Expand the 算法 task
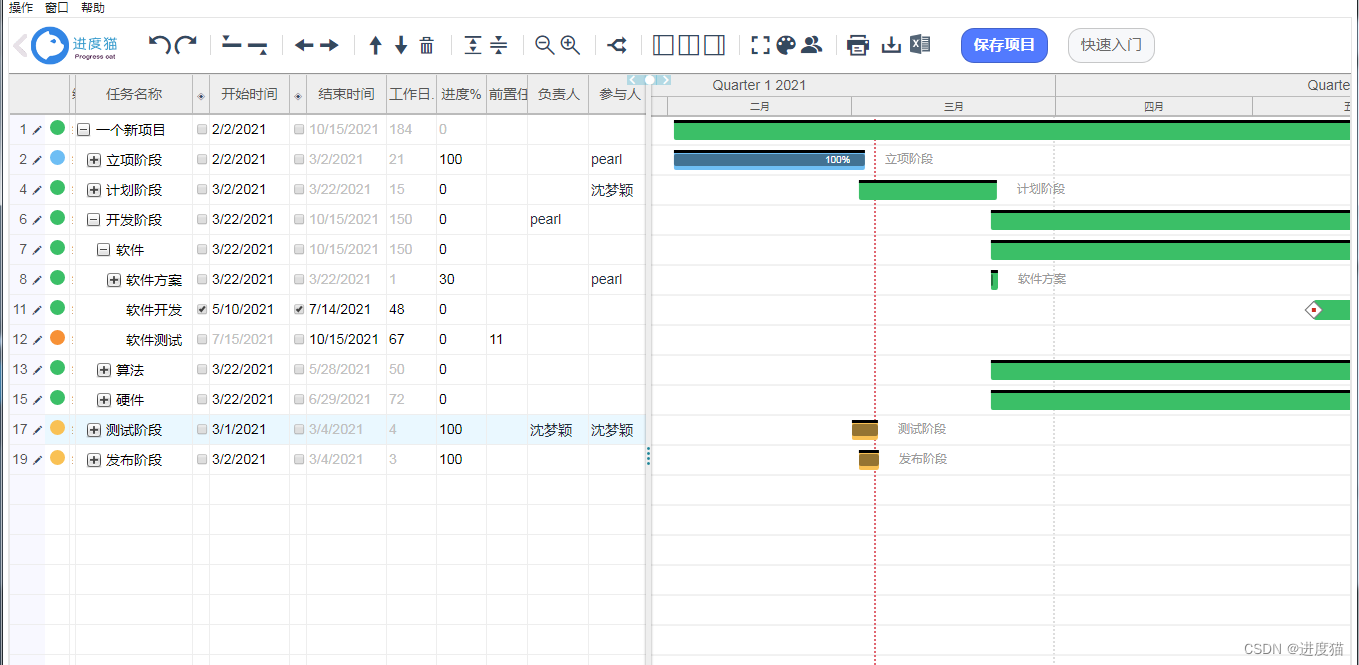Viewport: 1359px width, 665px height. [104, 370]
